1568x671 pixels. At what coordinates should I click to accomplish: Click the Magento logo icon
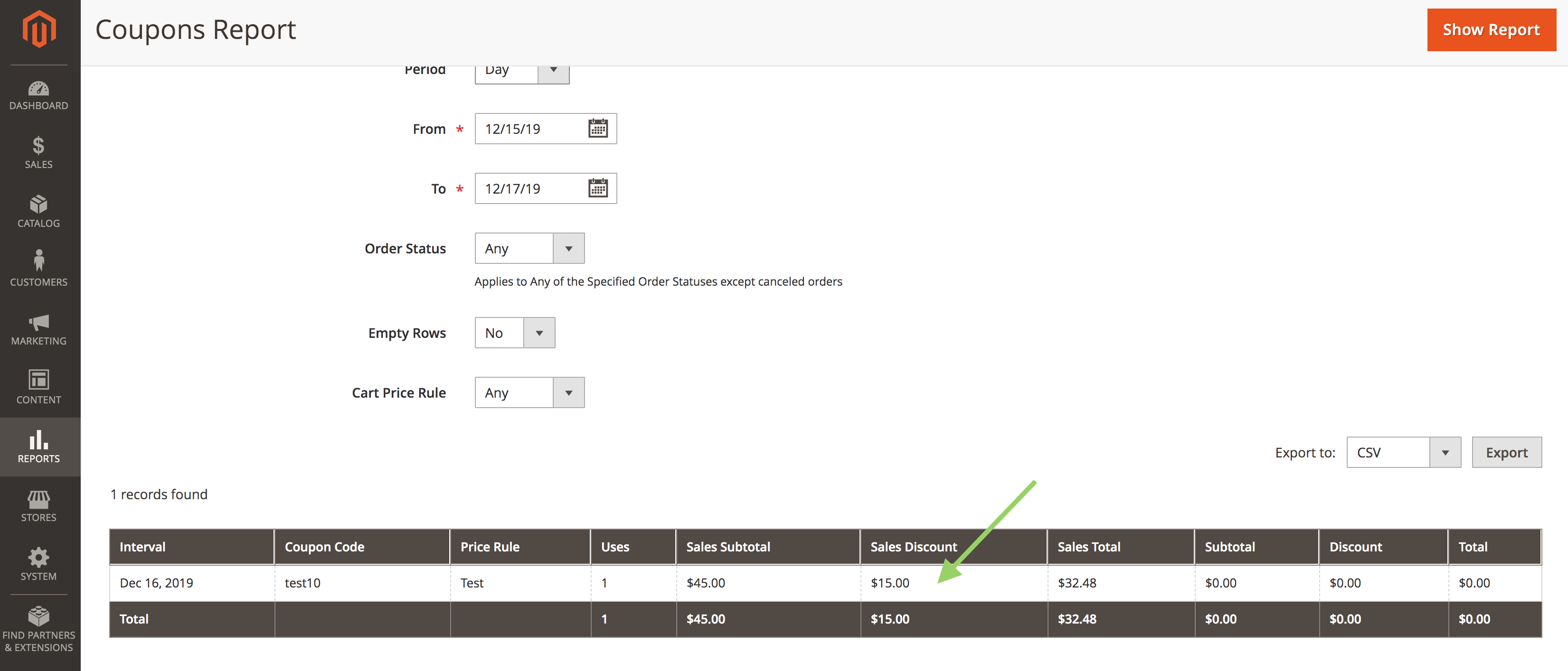pos(39,28)
